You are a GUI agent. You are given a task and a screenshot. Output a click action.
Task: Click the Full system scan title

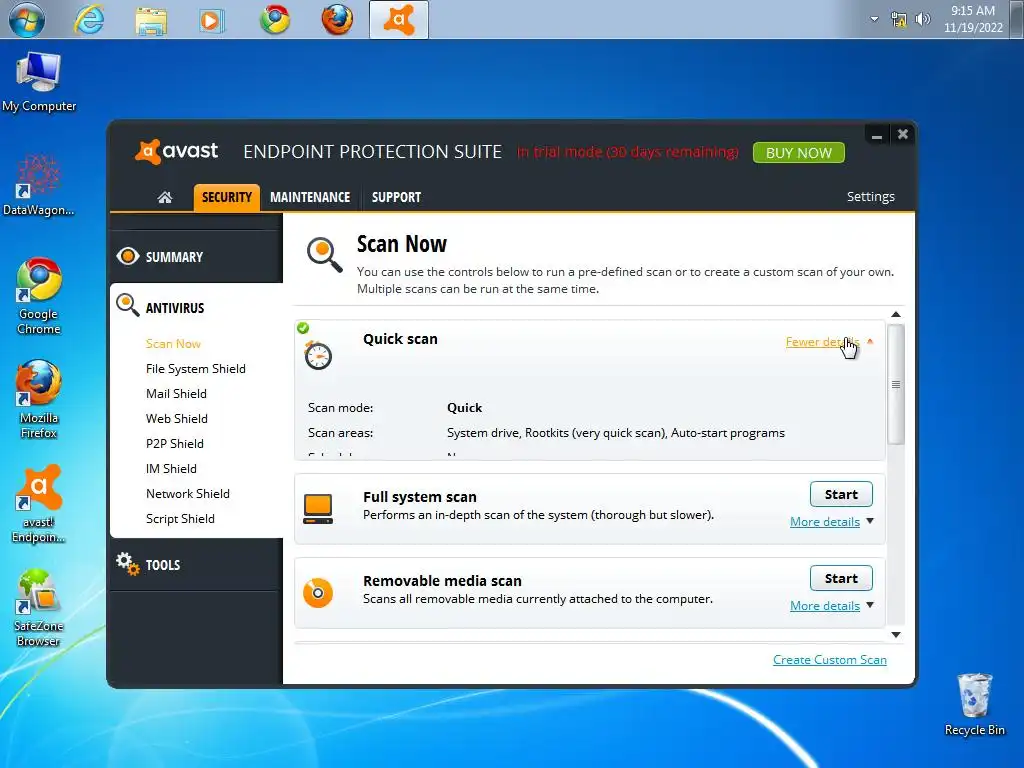click(420, 497)
